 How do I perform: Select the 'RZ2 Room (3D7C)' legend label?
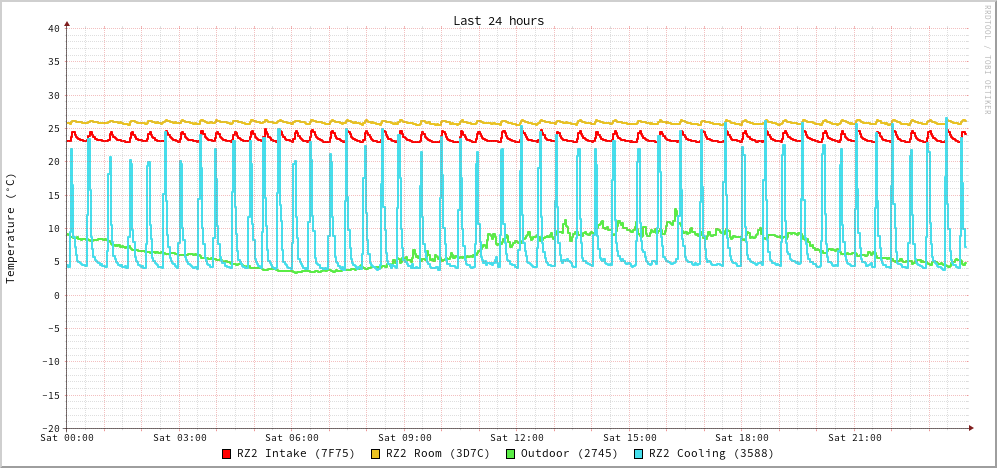[x=438, y=453]
